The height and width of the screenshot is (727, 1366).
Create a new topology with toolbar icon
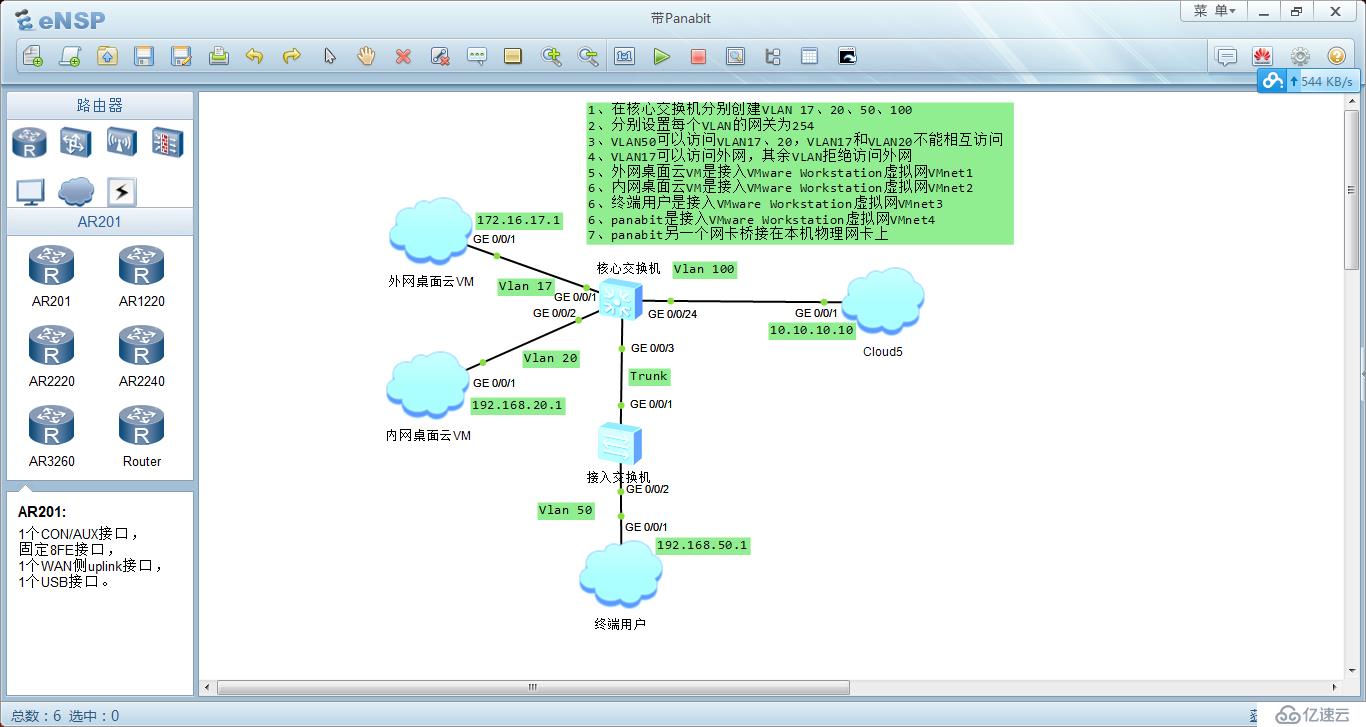(x=32, y=56)
